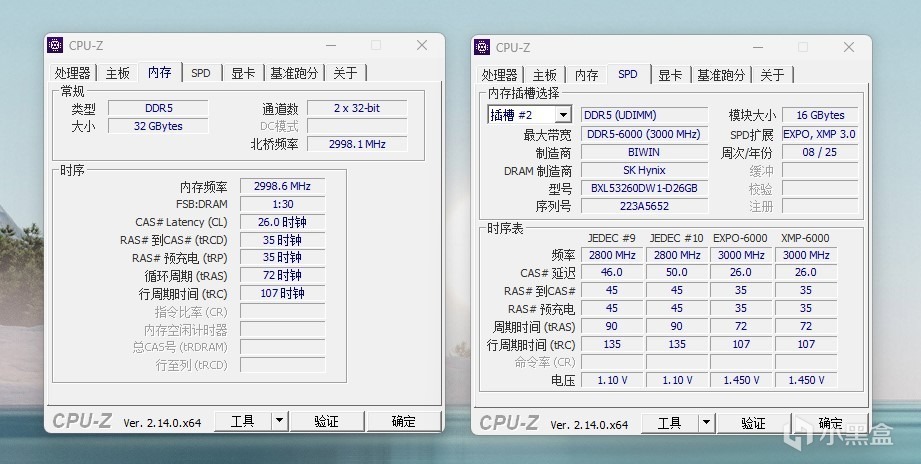Open 主板 tab in right CPU-Z window
Viewport: 921px width, 464px height.
pyautogui.click(x=544, y=75)
